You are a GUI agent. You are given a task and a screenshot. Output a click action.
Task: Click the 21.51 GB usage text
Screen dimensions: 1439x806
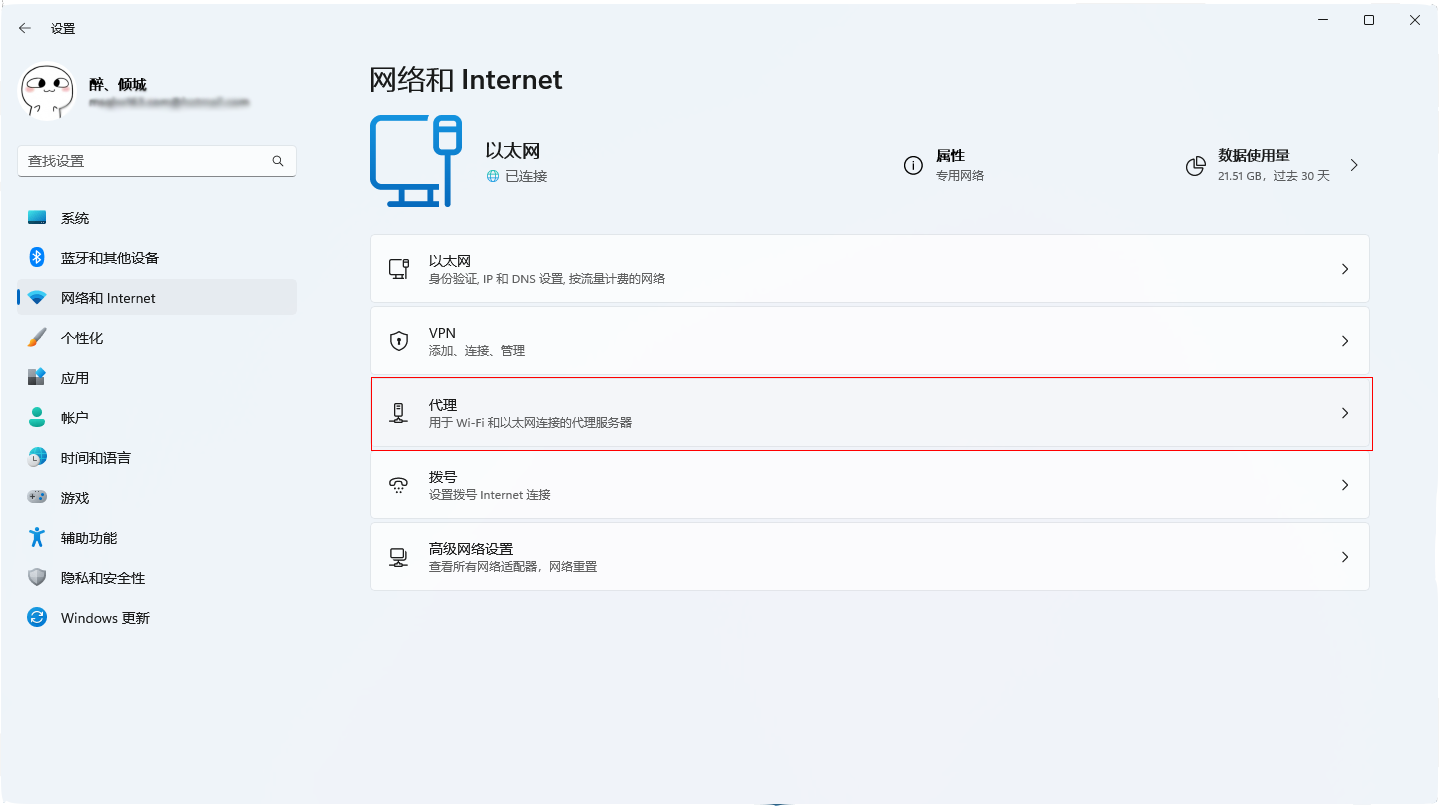coord(1274,176)
